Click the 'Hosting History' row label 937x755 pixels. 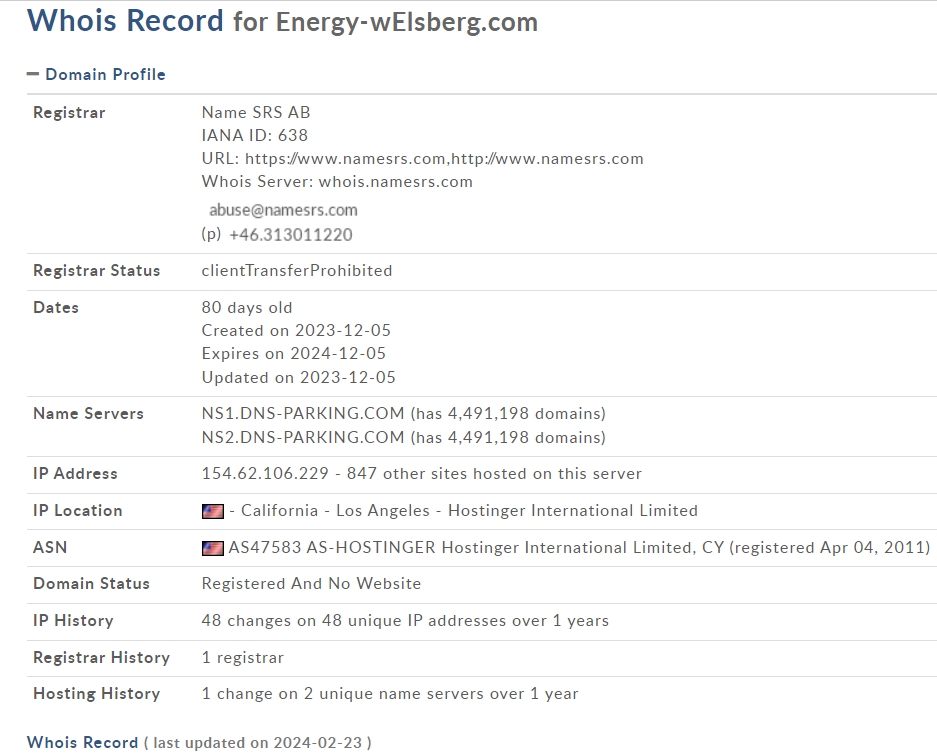[x=97, y=694]
